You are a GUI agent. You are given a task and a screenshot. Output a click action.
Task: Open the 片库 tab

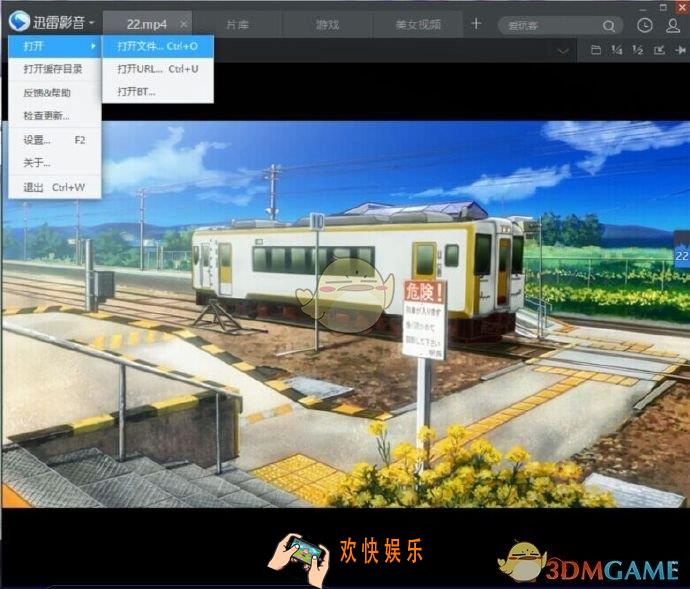[238, 24]
